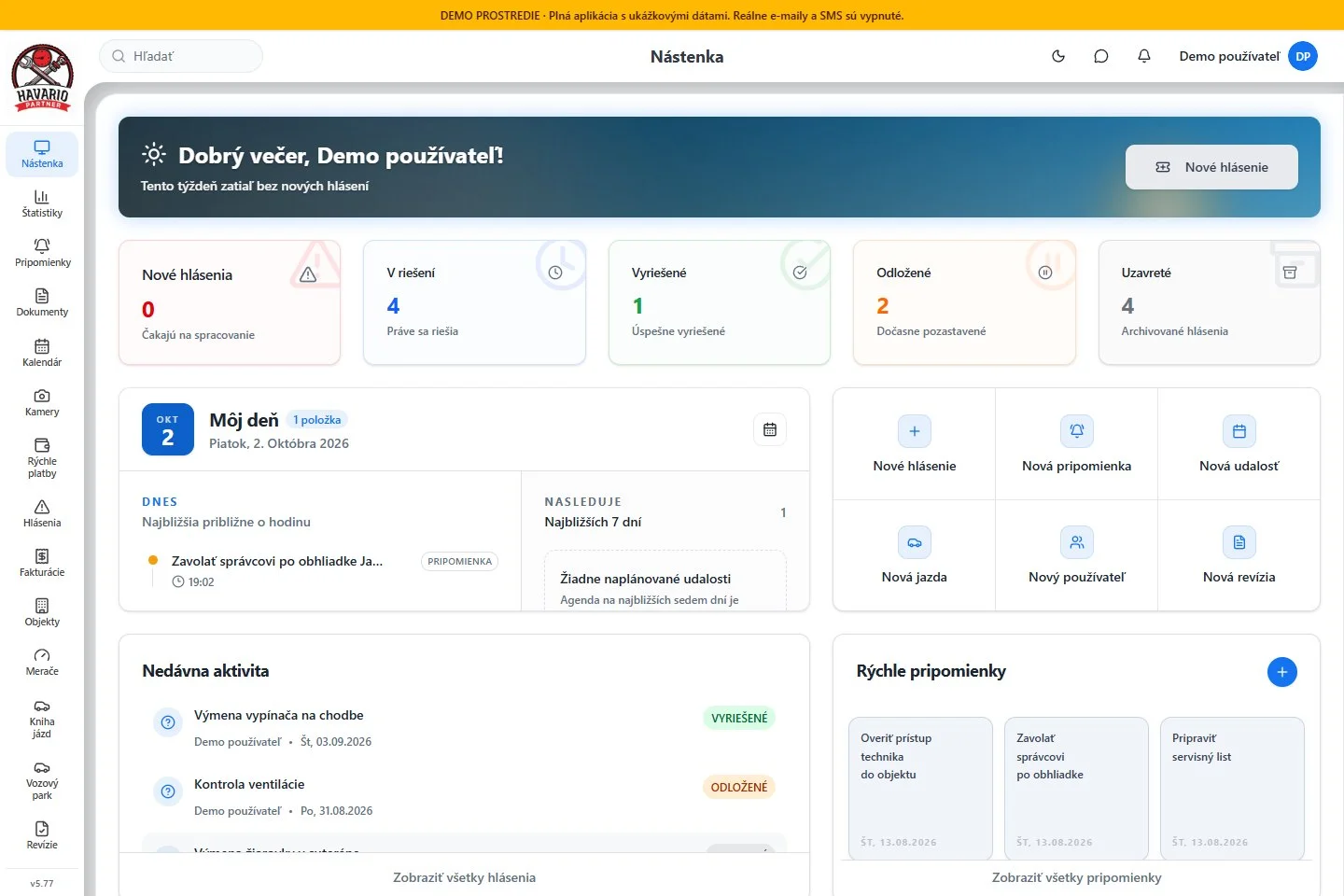
Task: Open the Overiť prístup technika reminder card
Action: (920, 789)
